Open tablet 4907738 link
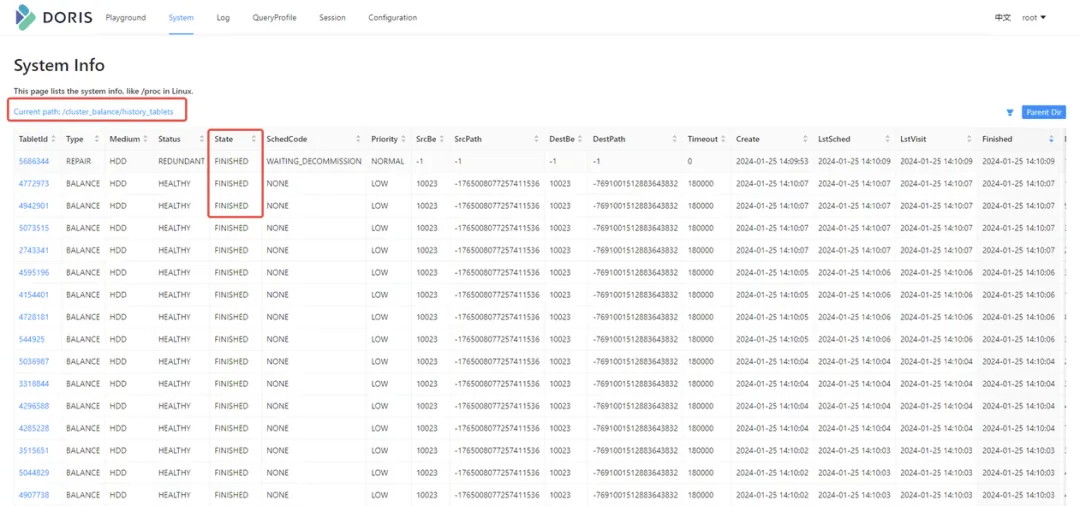Viewport: 1080px width, 506px height. 34,495
